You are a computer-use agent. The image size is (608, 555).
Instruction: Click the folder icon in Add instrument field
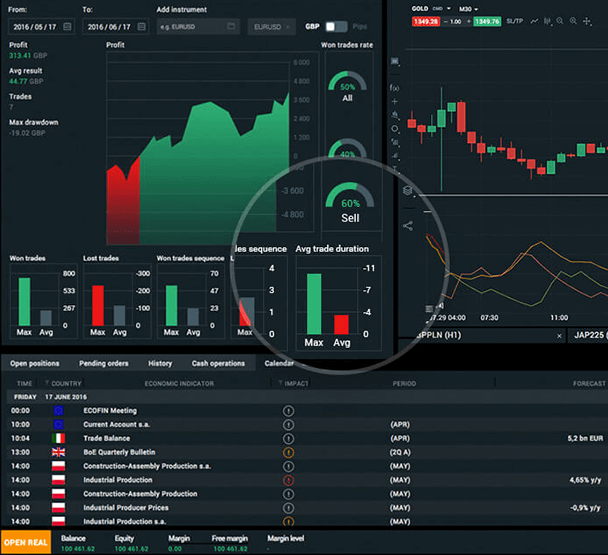pos(231,27)
